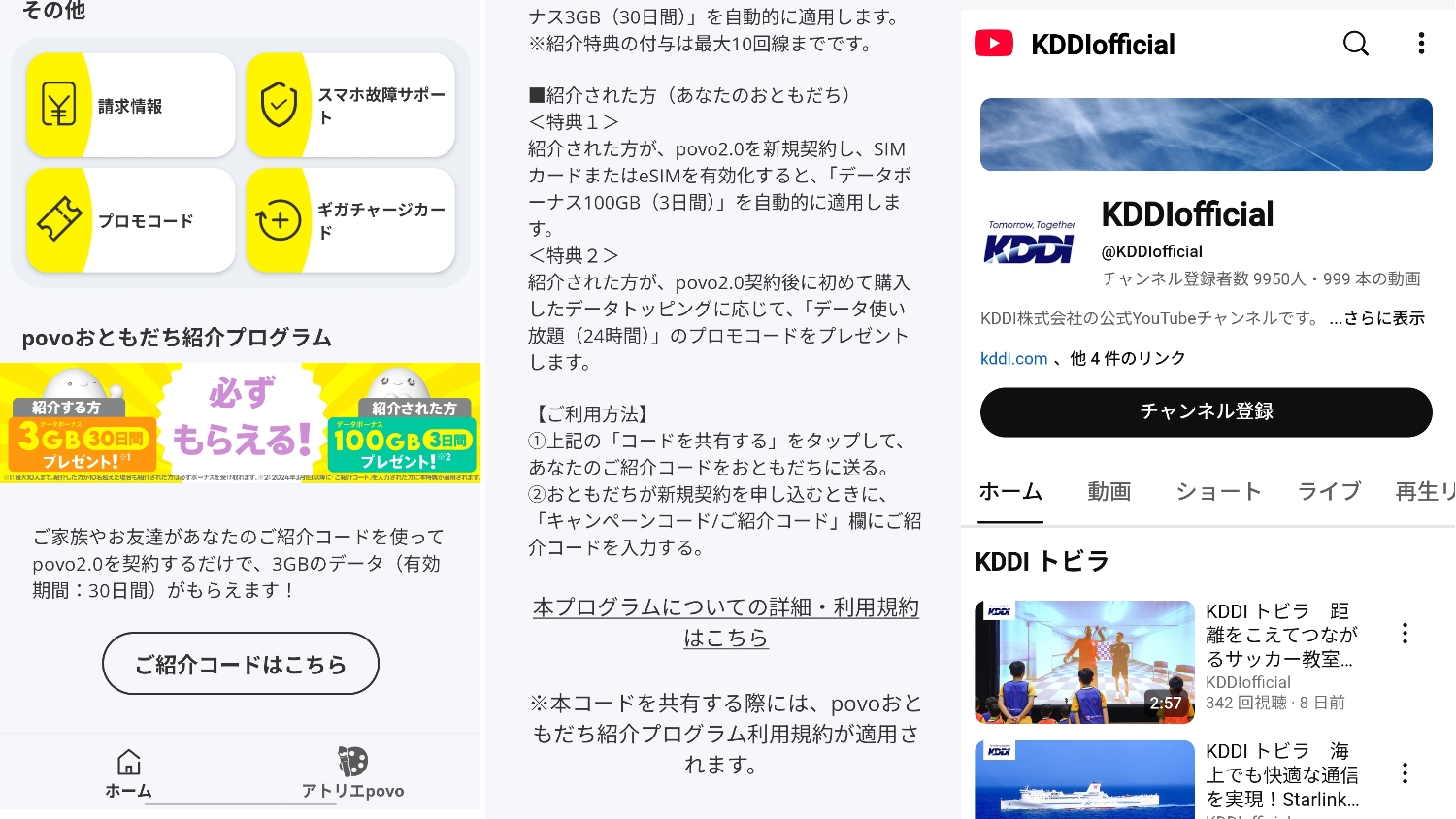Screen dimensions: 1456x819
Task: Play the サッカー教室 video thumbnail
Action: [1084, 662]
